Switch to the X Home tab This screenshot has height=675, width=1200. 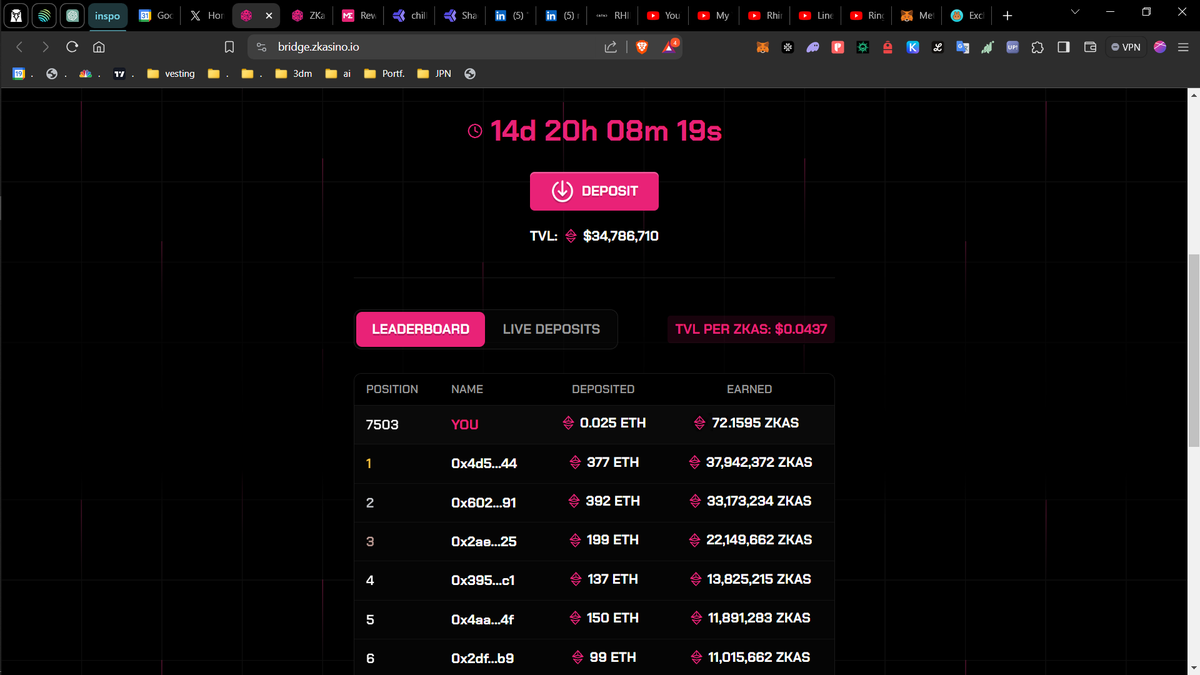[x=207, y=16]
